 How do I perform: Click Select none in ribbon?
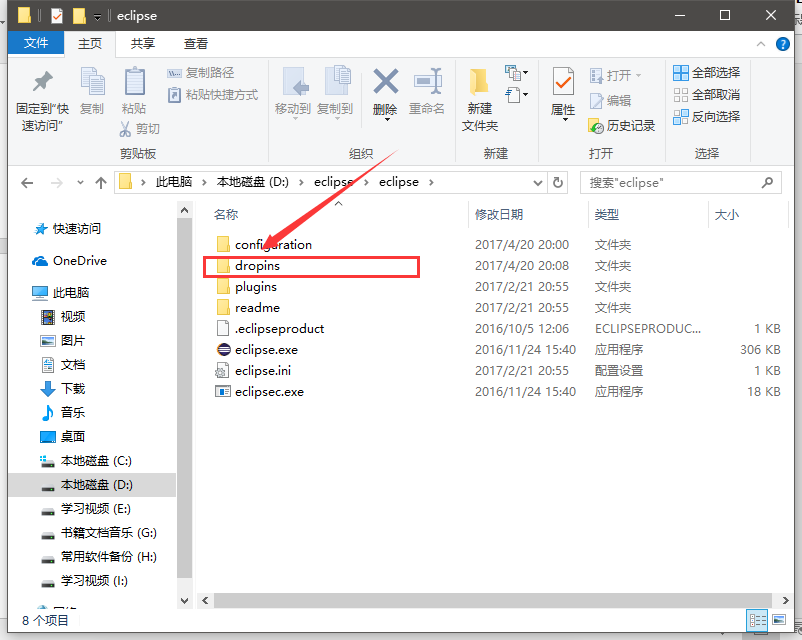point(706,95)
